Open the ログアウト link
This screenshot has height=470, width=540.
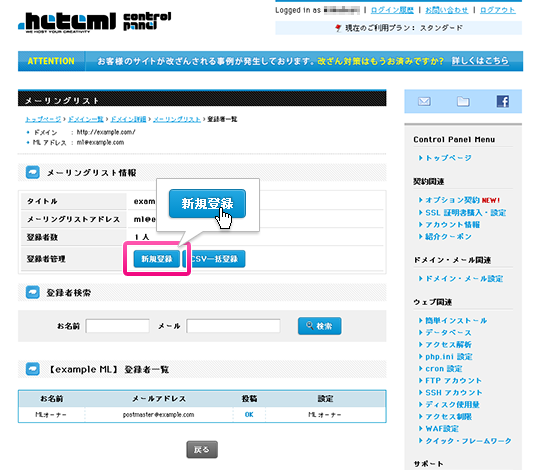click(x=498, y=10)
